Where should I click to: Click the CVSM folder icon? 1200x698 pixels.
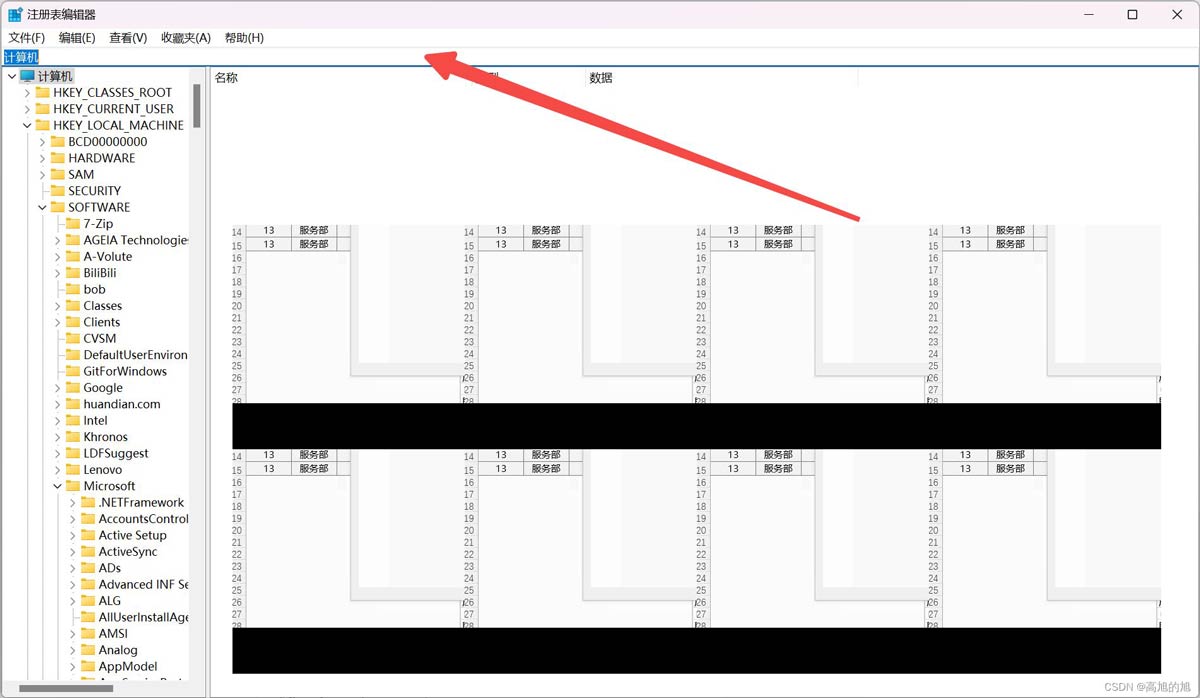tap(73, 339)
